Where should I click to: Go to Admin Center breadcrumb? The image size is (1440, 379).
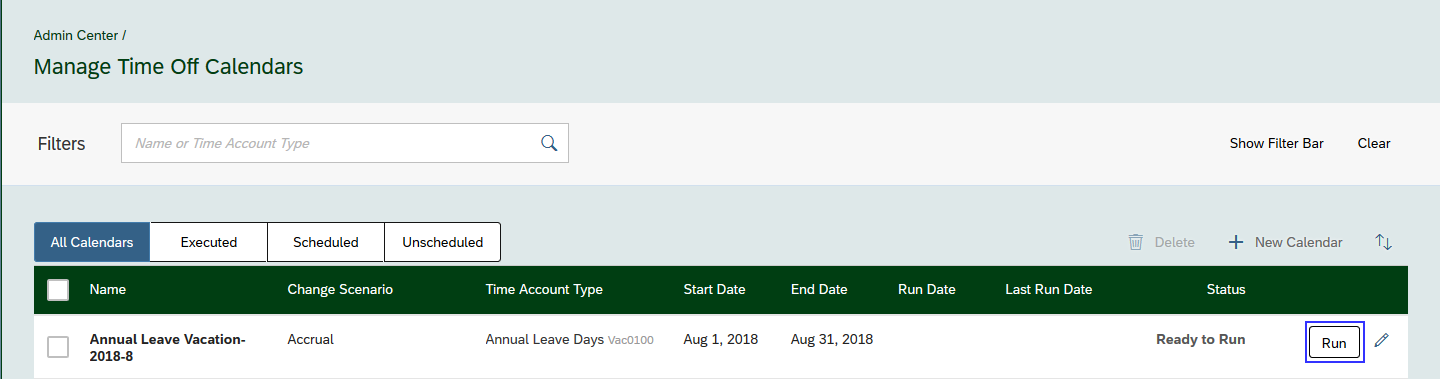[76, 35]
